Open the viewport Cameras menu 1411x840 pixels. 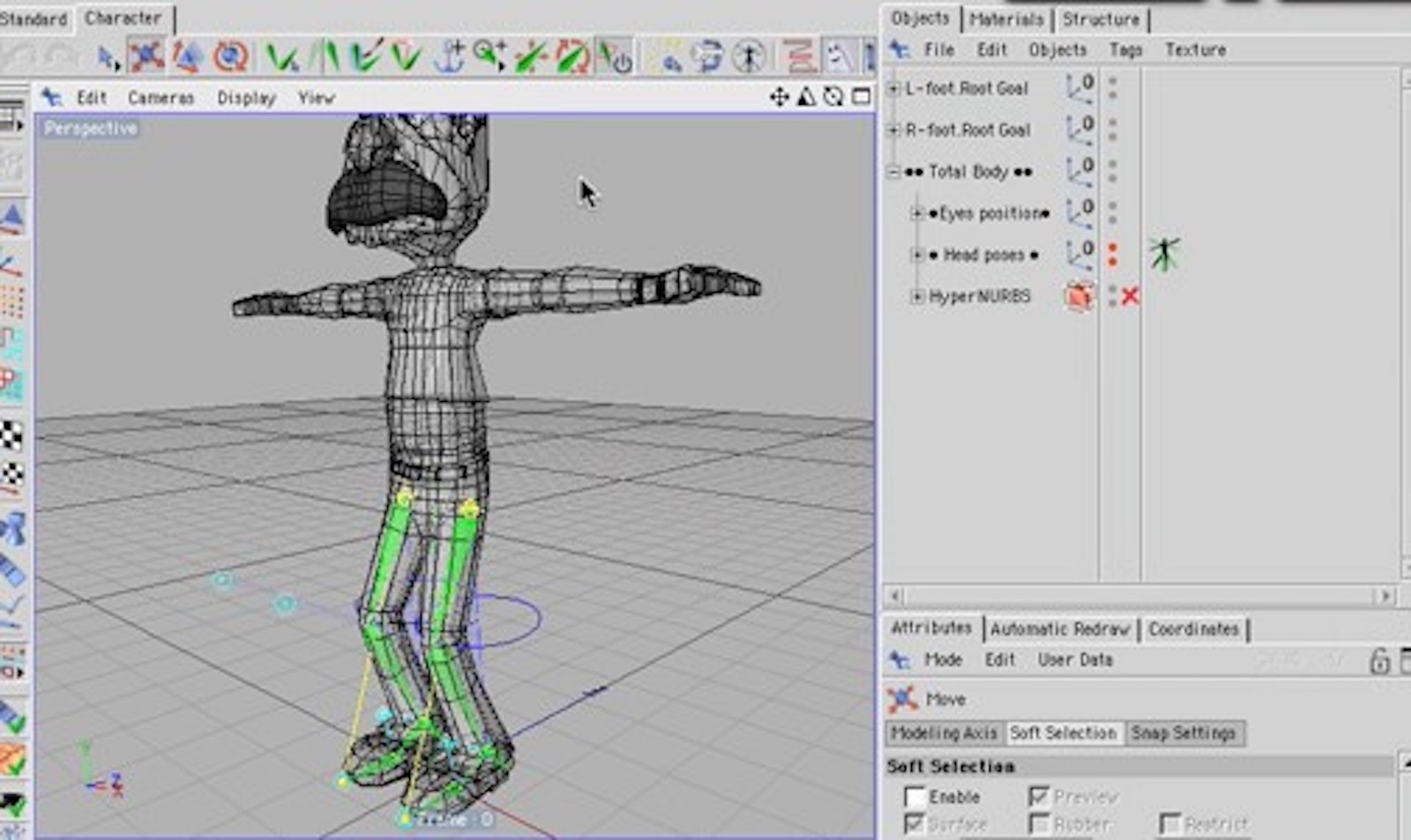161,97
